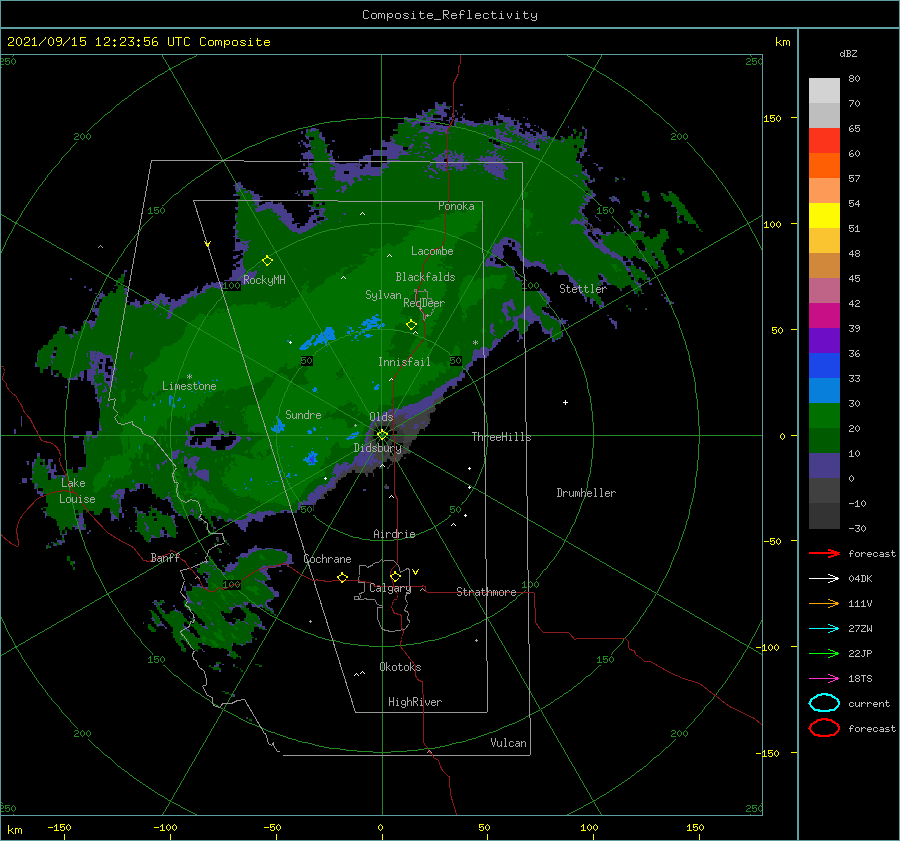Click the magenta dBZ legend swatch
Viewport: 900px width, 841px height.
click(824, 315)
